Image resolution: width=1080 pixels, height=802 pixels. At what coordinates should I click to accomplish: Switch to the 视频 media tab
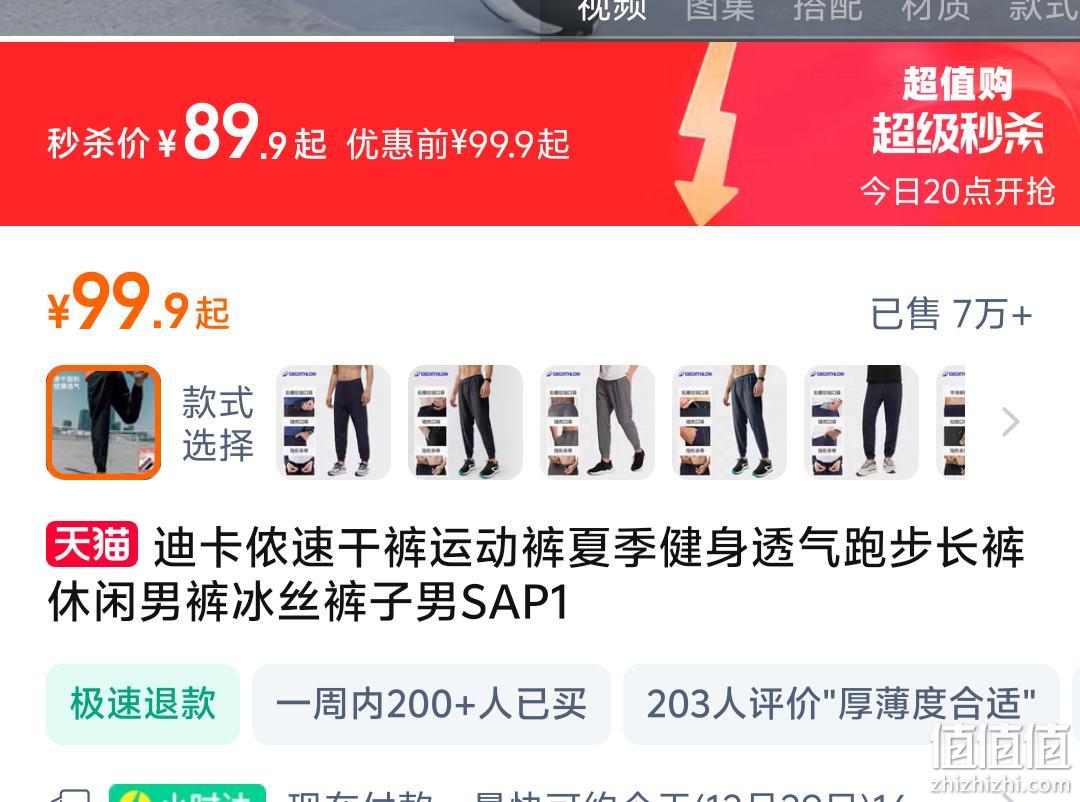click(x=612, y=9)
